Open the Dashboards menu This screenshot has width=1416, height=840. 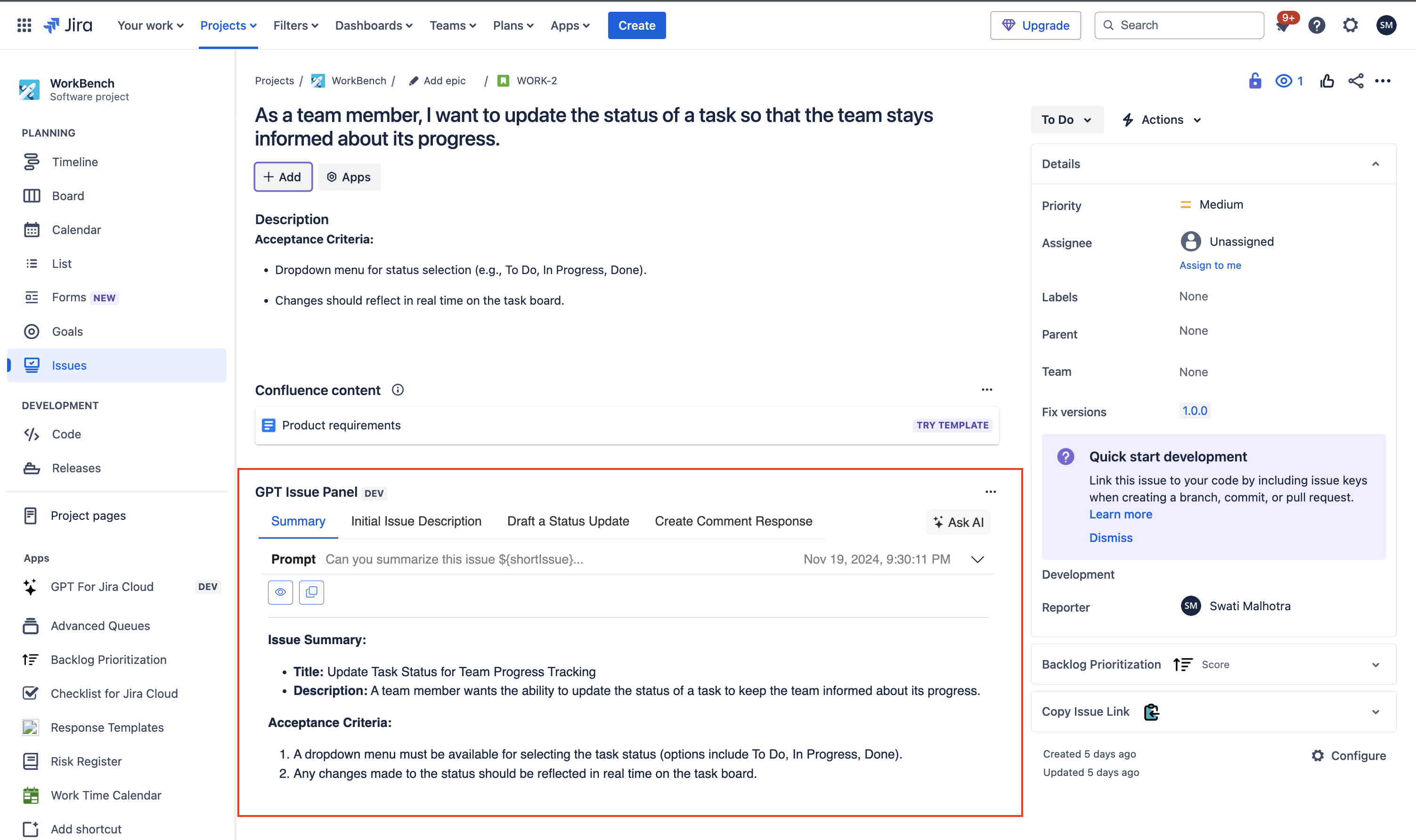click(x=374, y=25)
